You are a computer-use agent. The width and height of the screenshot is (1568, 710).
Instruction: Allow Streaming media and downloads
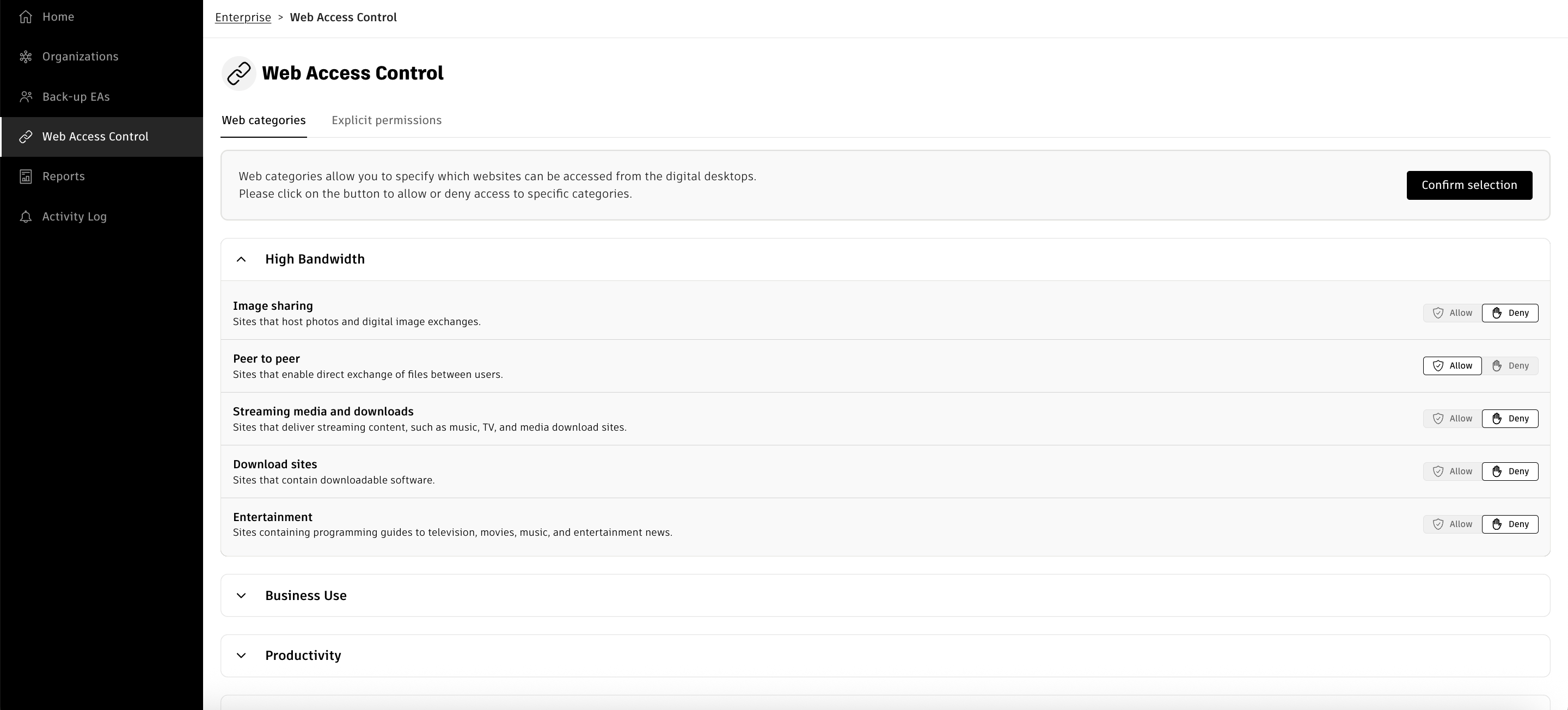click(1451, 419)
